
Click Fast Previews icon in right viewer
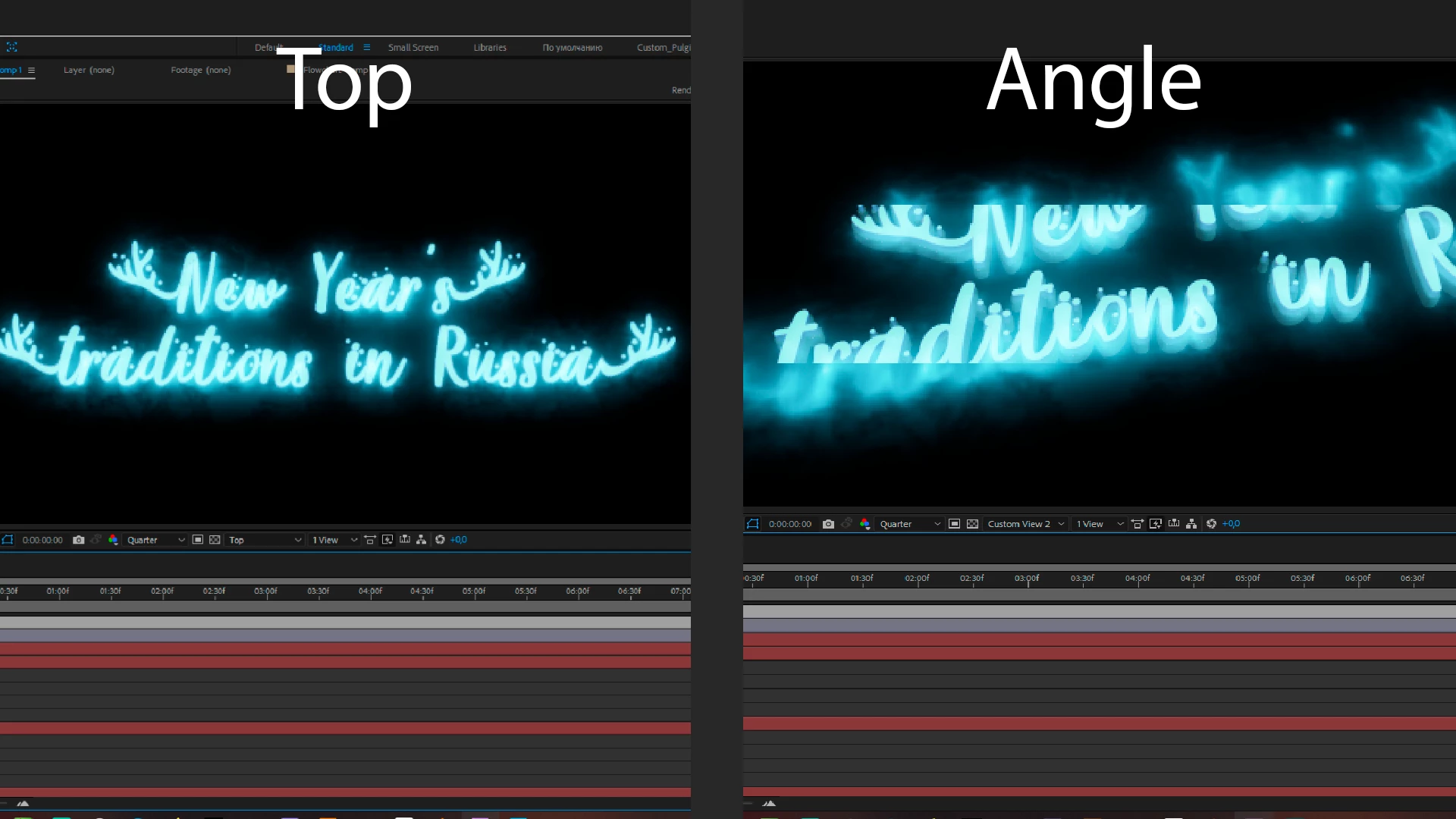tap(1156, 524)
